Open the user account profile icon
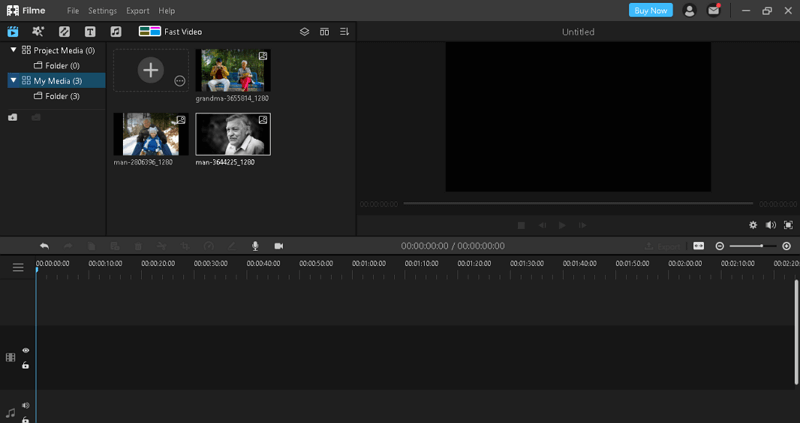Image resolution: width=800 pixels, height=423 pixels. [689, 10]
